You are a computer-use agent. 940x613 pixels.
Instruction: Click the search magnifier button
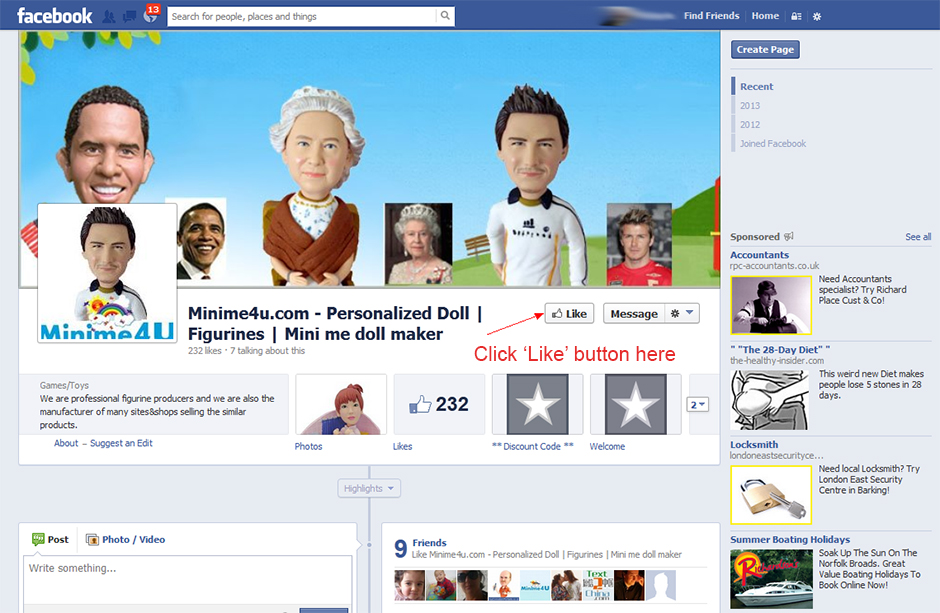(445, 16)
